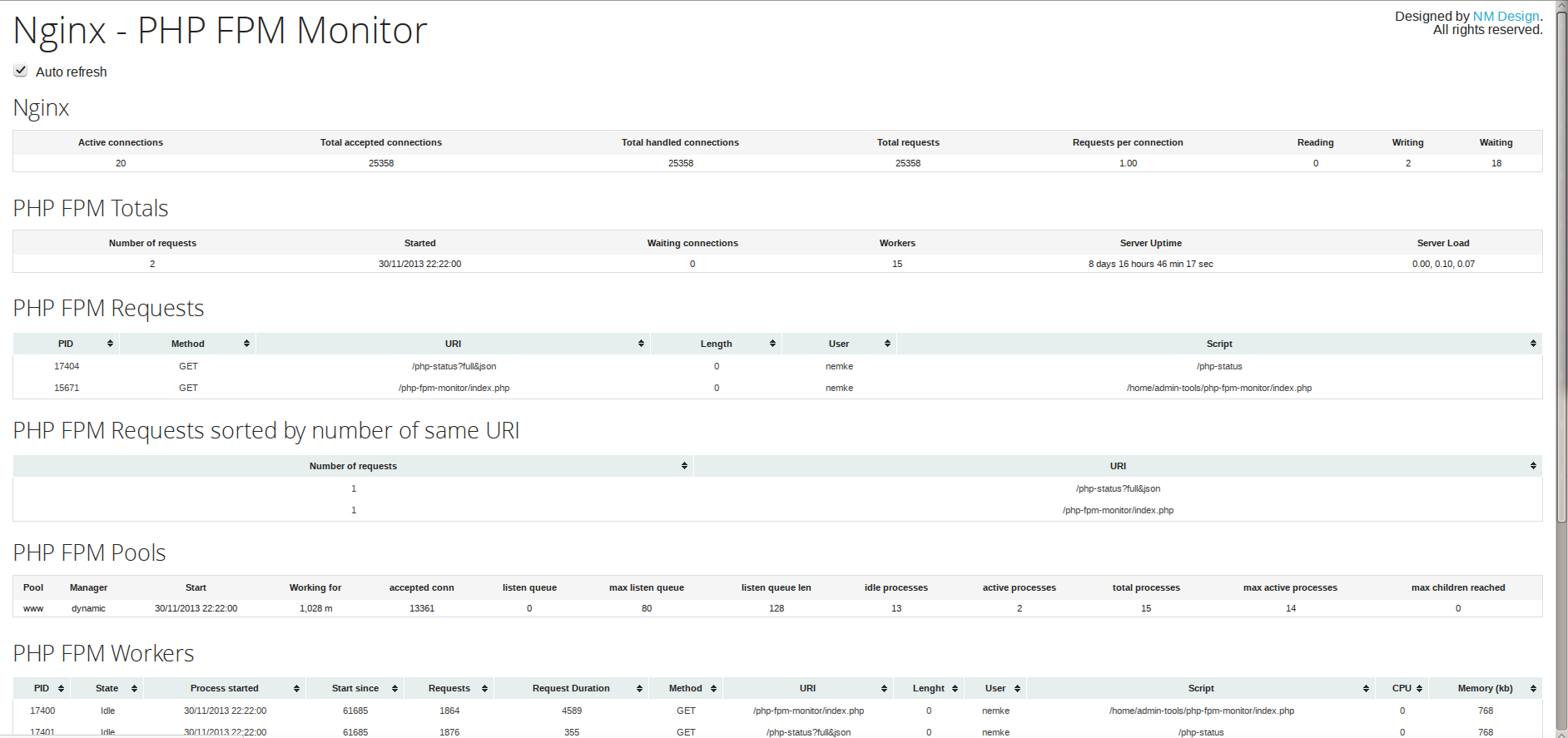Click the Working for value 1,028 m
The image size is (1568, 738).
(x=315, y=608)
